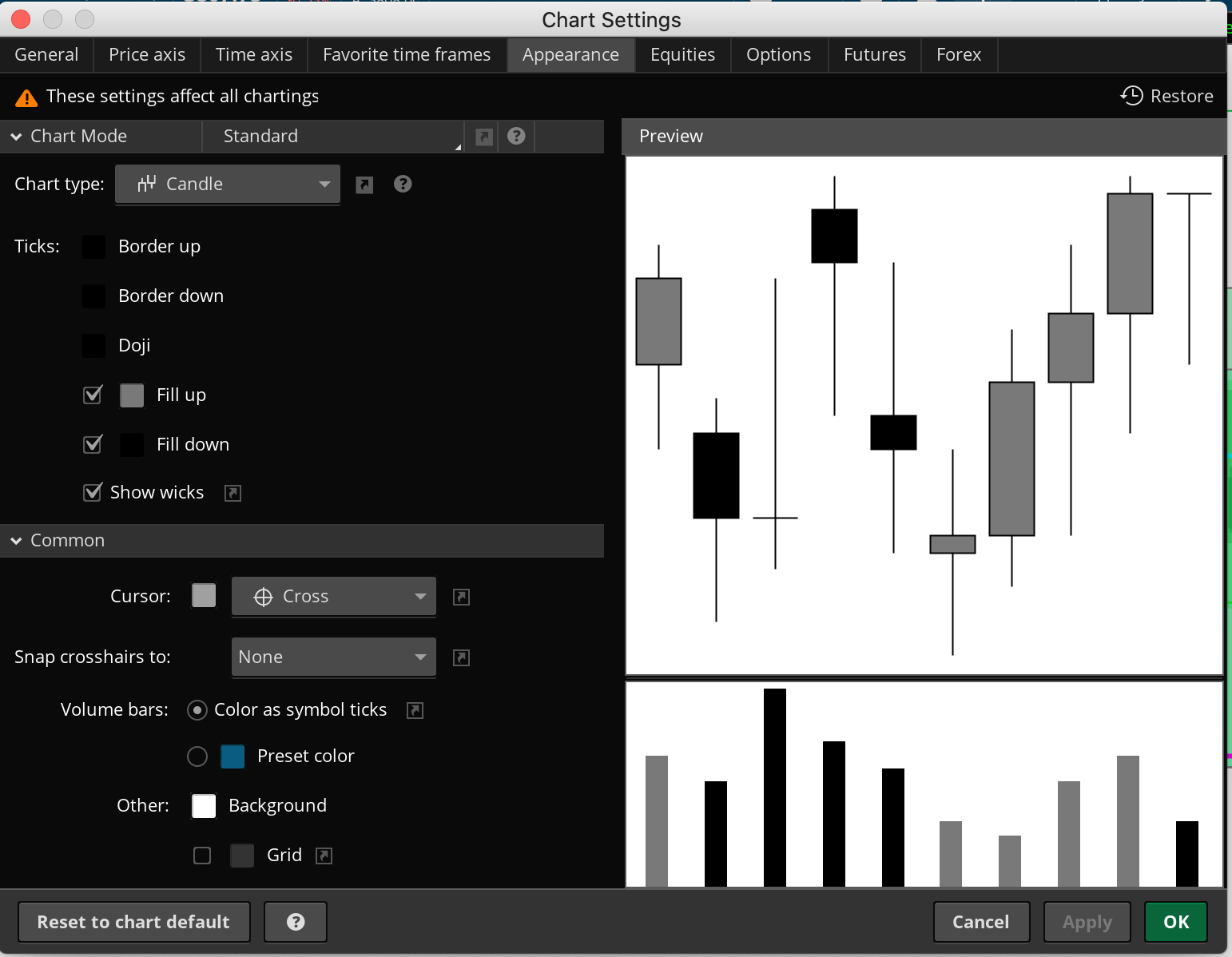
Task: Click the arrow icon next to Grid
Action: click(x=324, y=856)
